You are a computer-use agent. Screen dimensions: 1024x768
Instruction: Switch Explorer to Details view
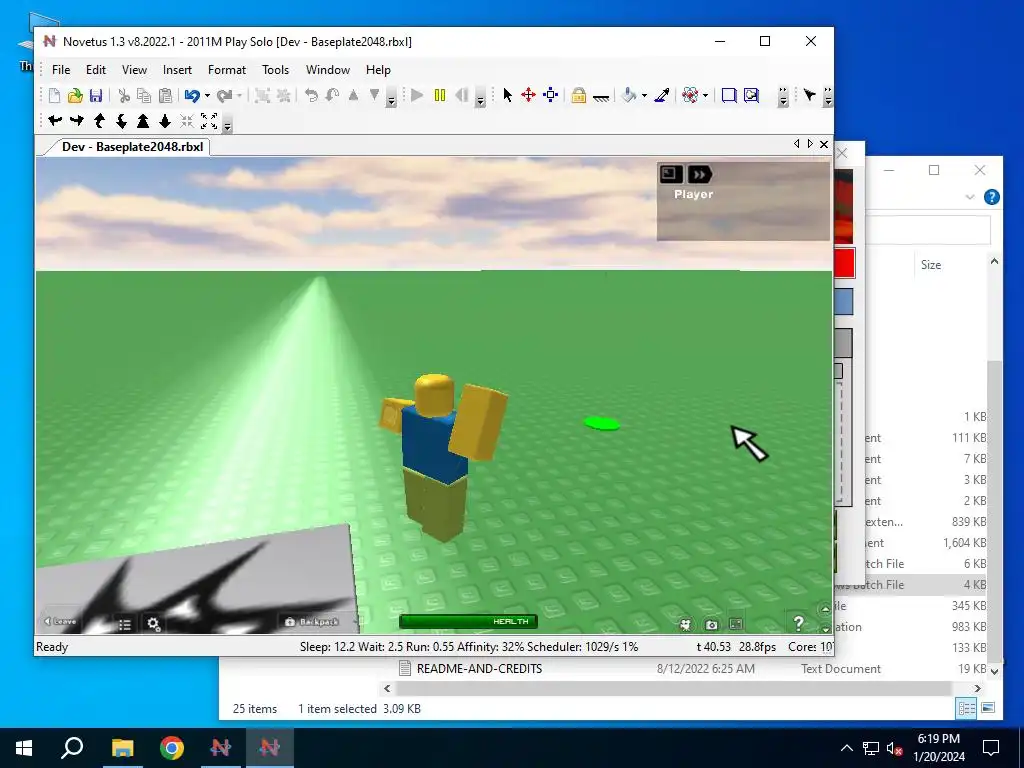click(967, 708)
